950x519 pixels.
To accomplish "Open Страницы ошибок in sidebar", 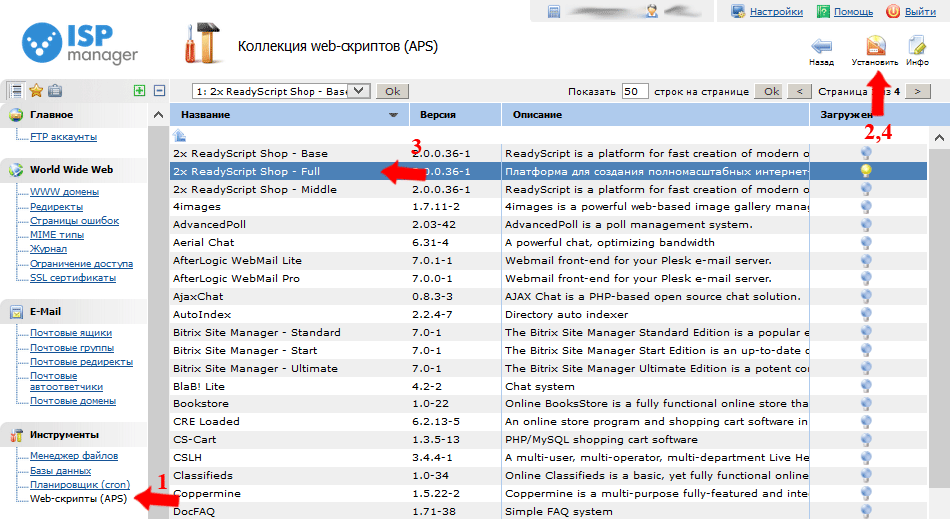I will click(75, 220).
